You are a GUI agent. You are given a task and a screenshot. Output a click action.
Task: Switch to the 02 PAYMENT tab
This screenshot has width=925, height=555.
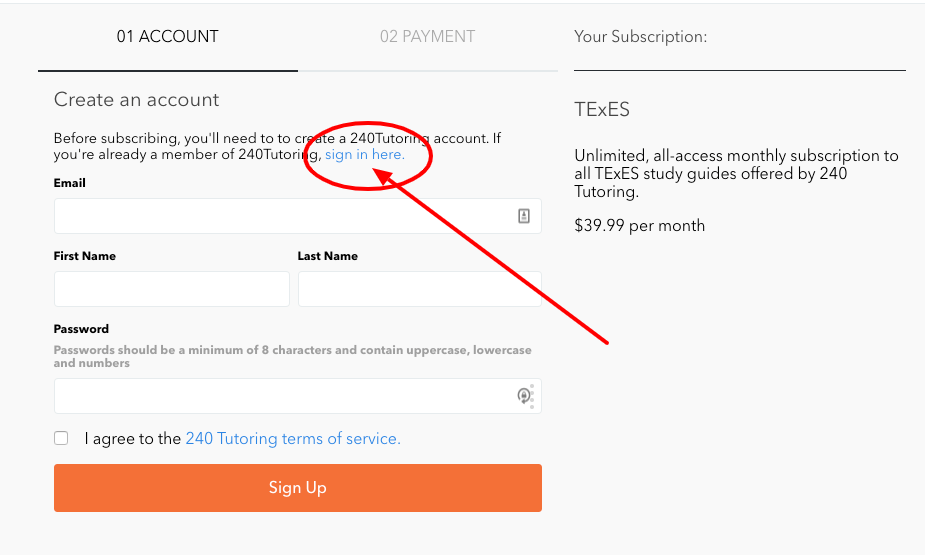point(428,37)
